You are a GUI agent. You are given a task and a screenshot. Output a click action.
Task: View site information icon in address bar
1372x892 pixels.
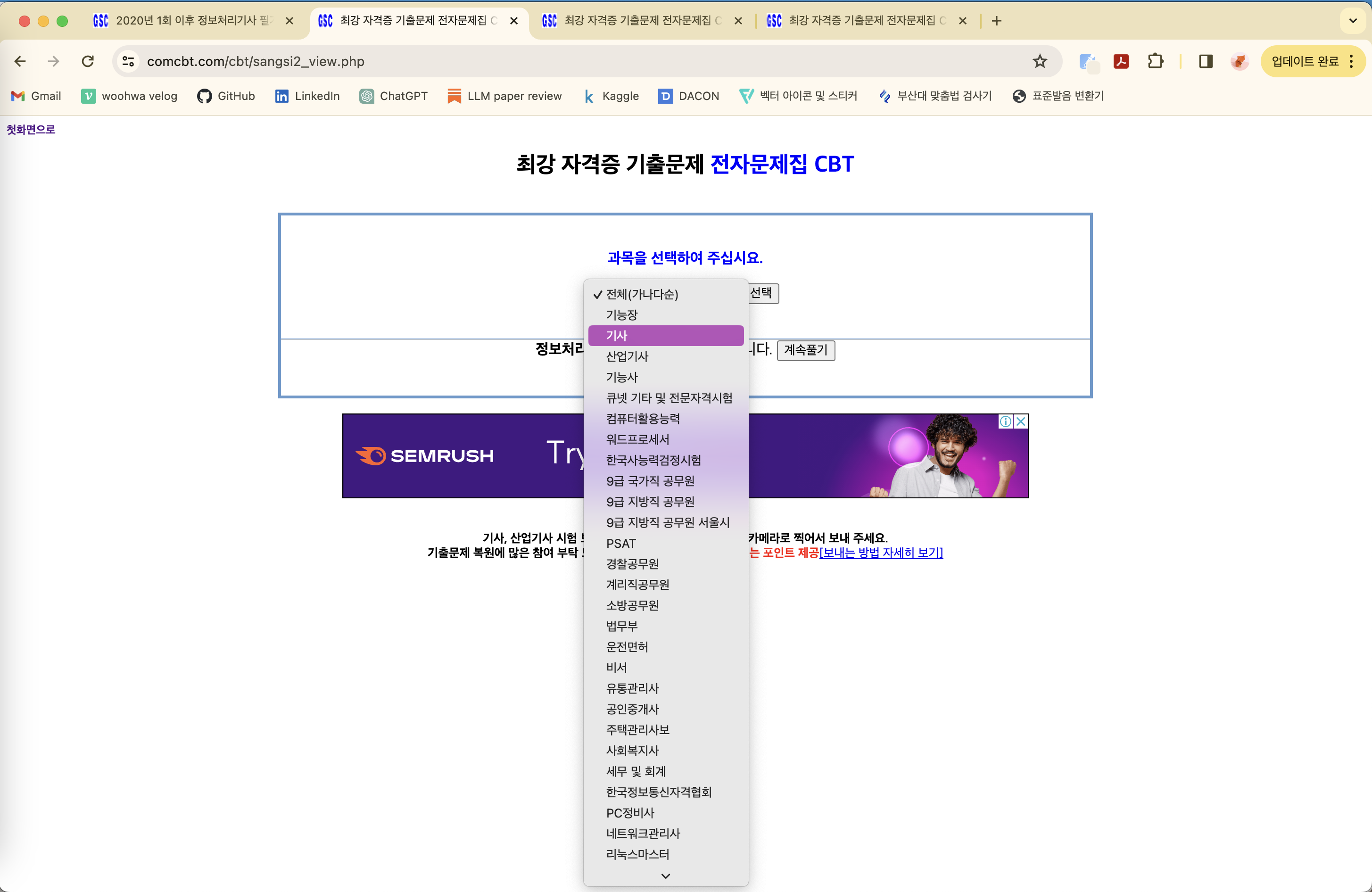pos(129,61)
